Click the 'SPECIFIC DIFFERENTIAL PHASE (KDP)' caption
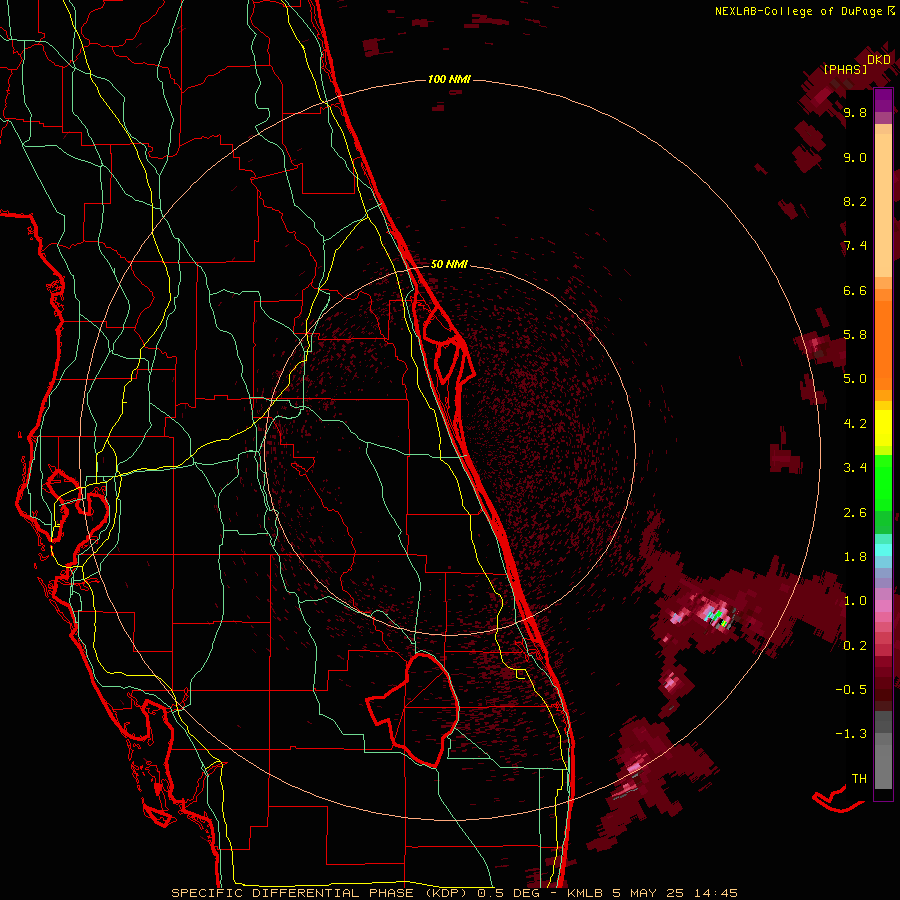 tap(319, 893)
